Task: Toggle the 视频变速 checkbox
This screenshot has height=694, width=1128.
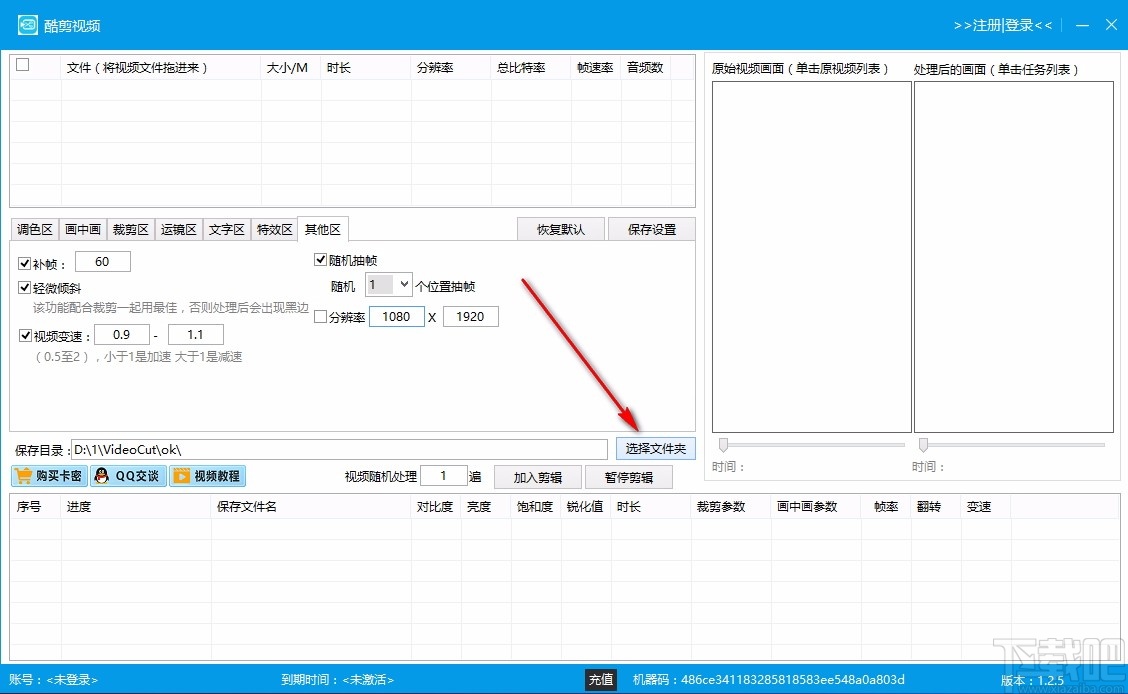Action: click(x=25, y=336)
